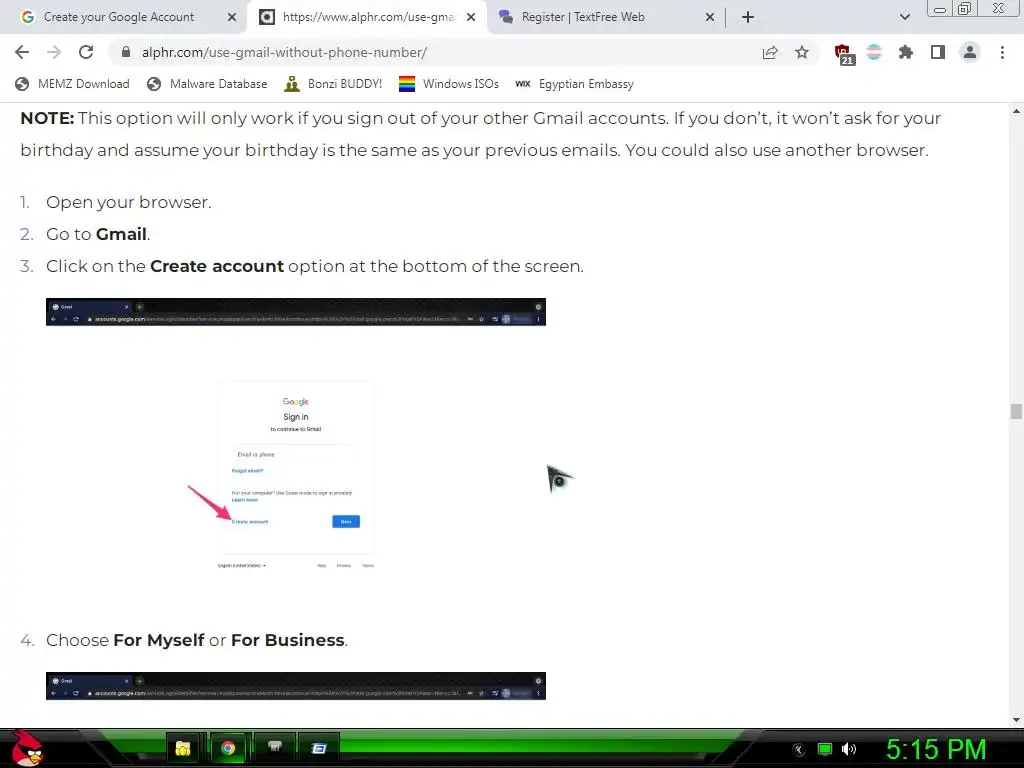Open a new tab
Screen dimensions: 1024x768
[x=748, y=17]
